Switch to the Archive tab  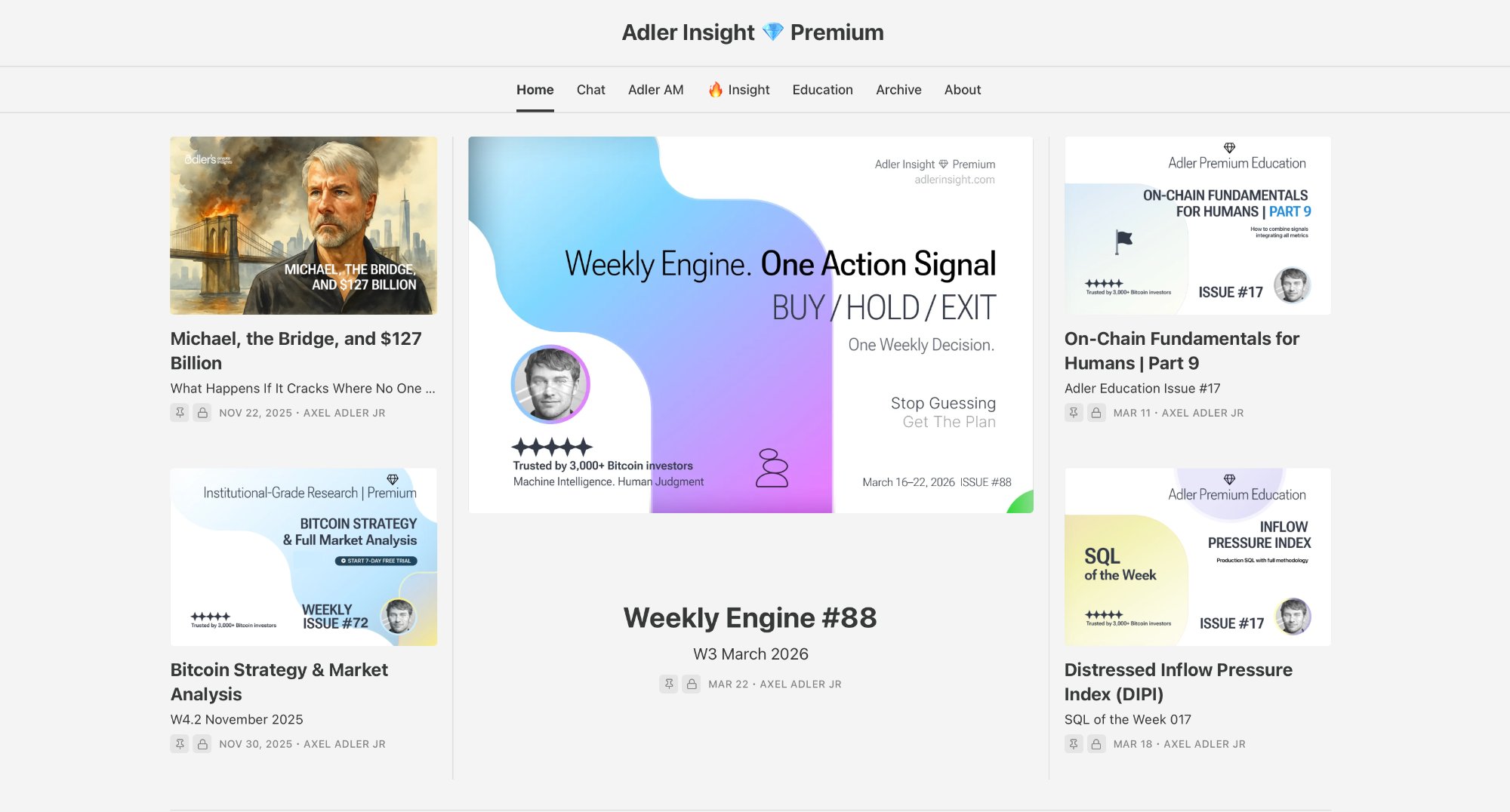pyautogui.click(x=898, y=89)
